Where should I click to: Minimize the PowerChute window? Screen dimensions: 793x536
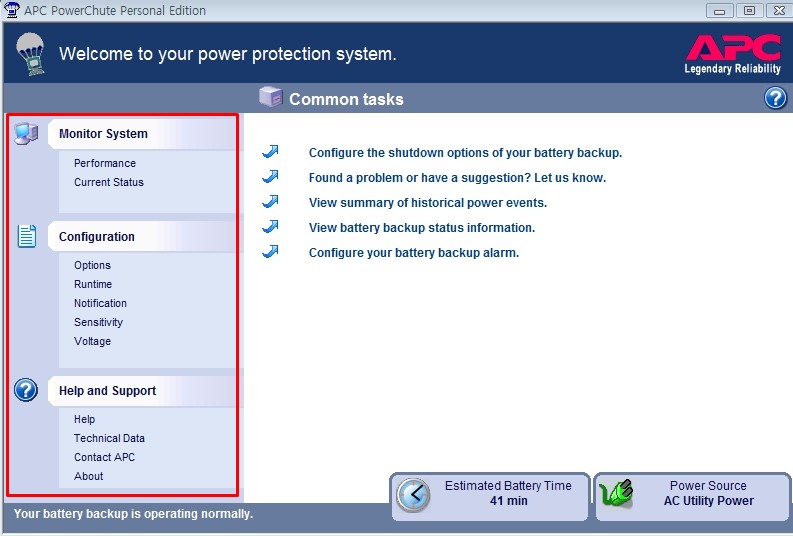[720, 10]
